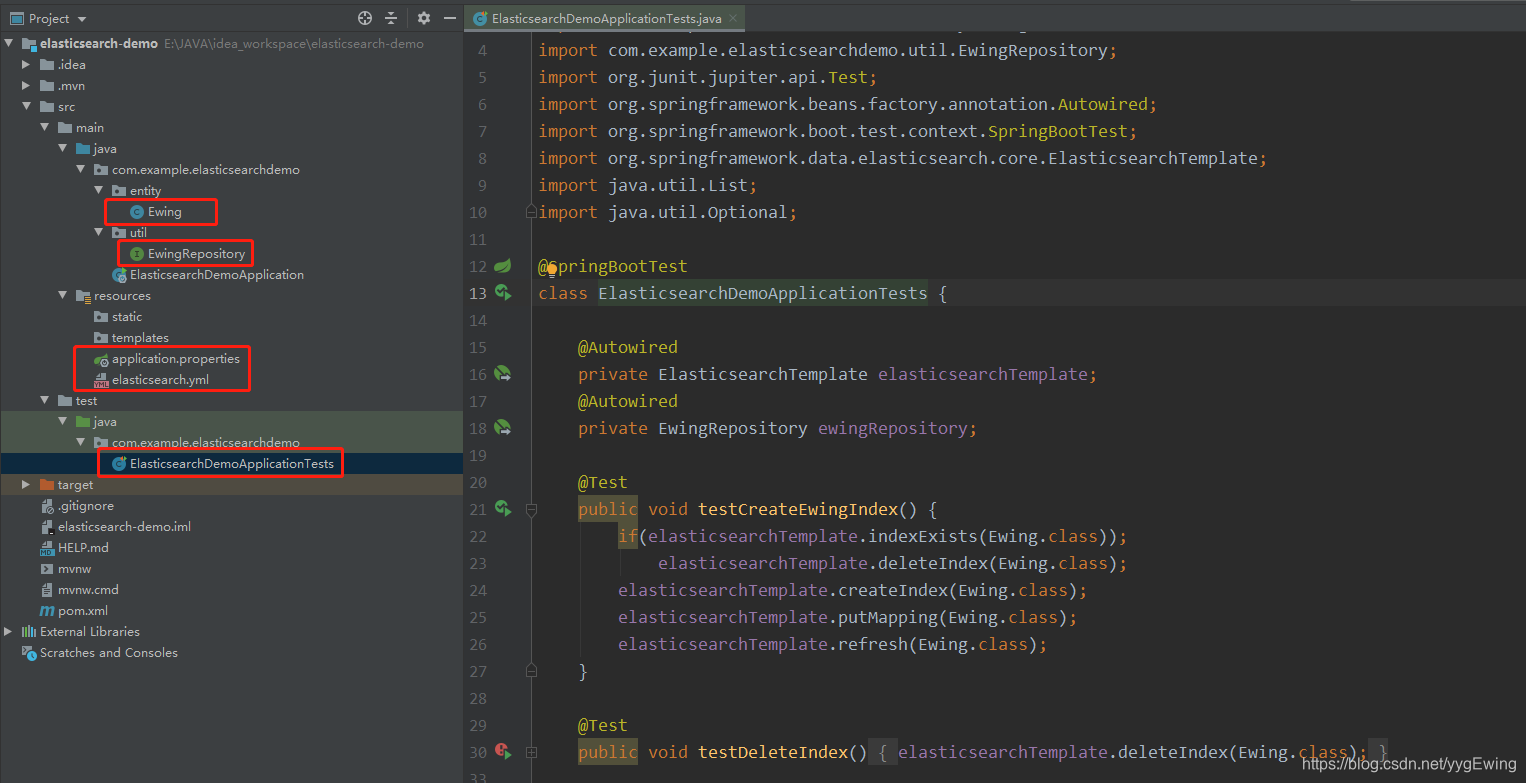Open the .gitignore file
Viewport: 1526px width, 783px height.
(85, 506)
